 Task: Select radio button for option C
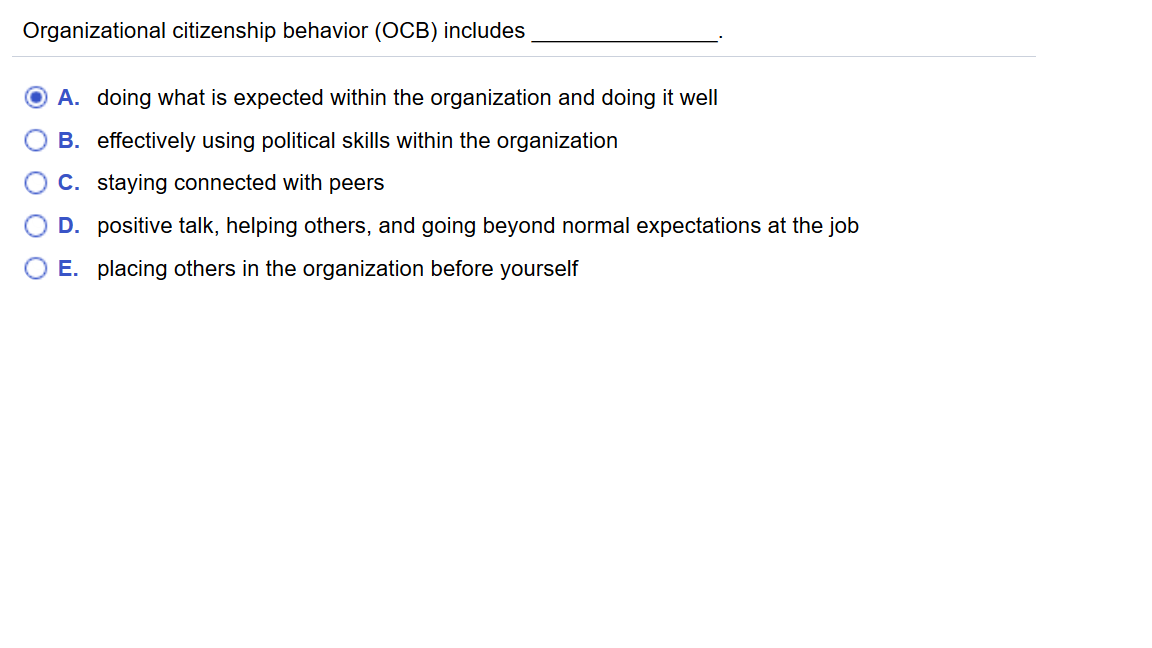tap(36, 182)
